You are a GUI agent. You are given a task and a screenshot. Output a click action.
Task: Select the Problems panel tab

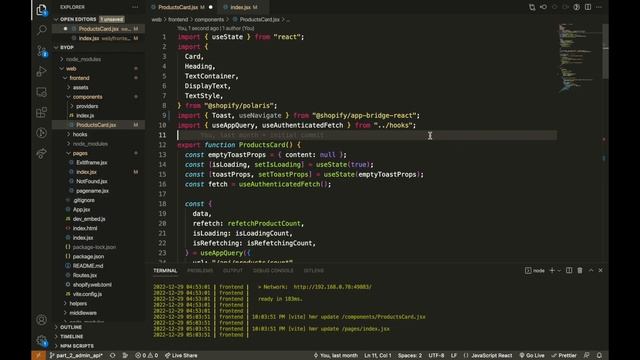tap(200, 271)
